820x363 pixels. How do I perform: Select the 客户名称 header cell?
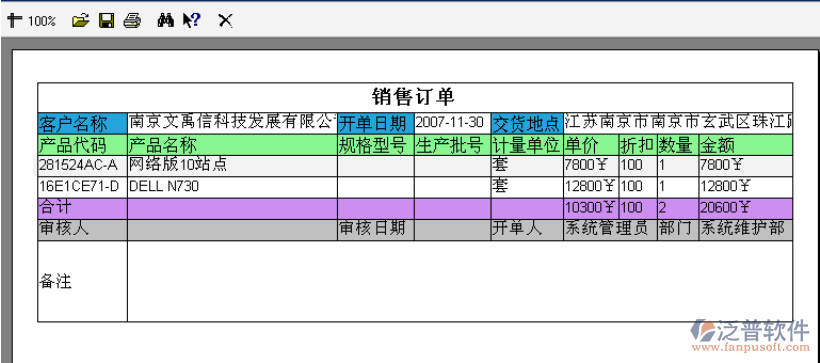tap(83, 123)
